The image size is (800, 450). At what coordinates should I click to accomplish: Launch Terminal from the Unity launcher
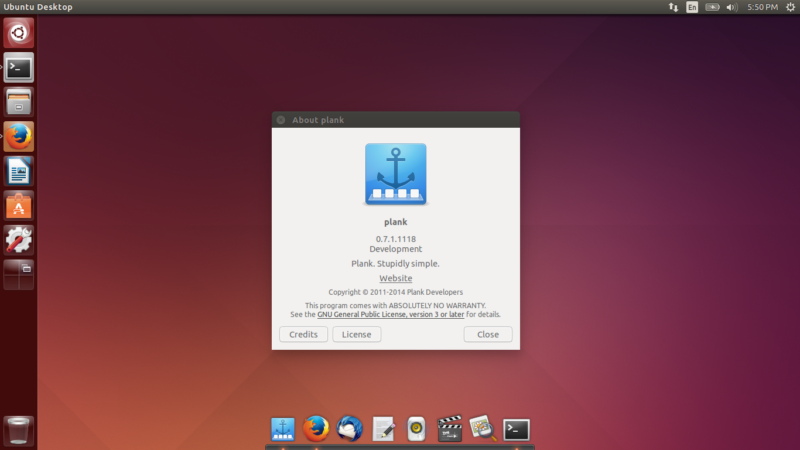pyautogui.click(x=18, y=67)
